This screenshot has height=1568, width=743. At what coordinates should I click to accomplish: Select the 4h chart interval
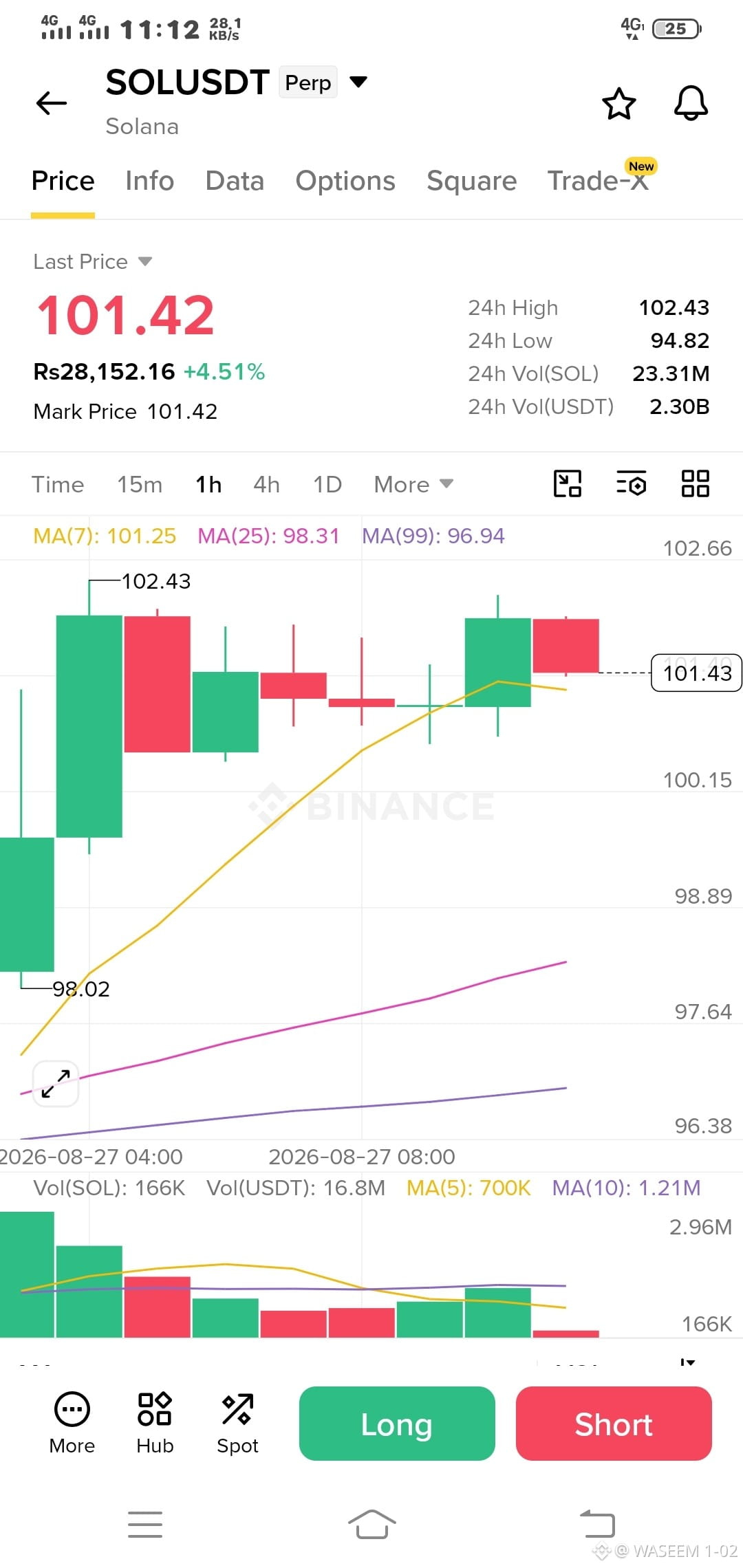(266, 484)
